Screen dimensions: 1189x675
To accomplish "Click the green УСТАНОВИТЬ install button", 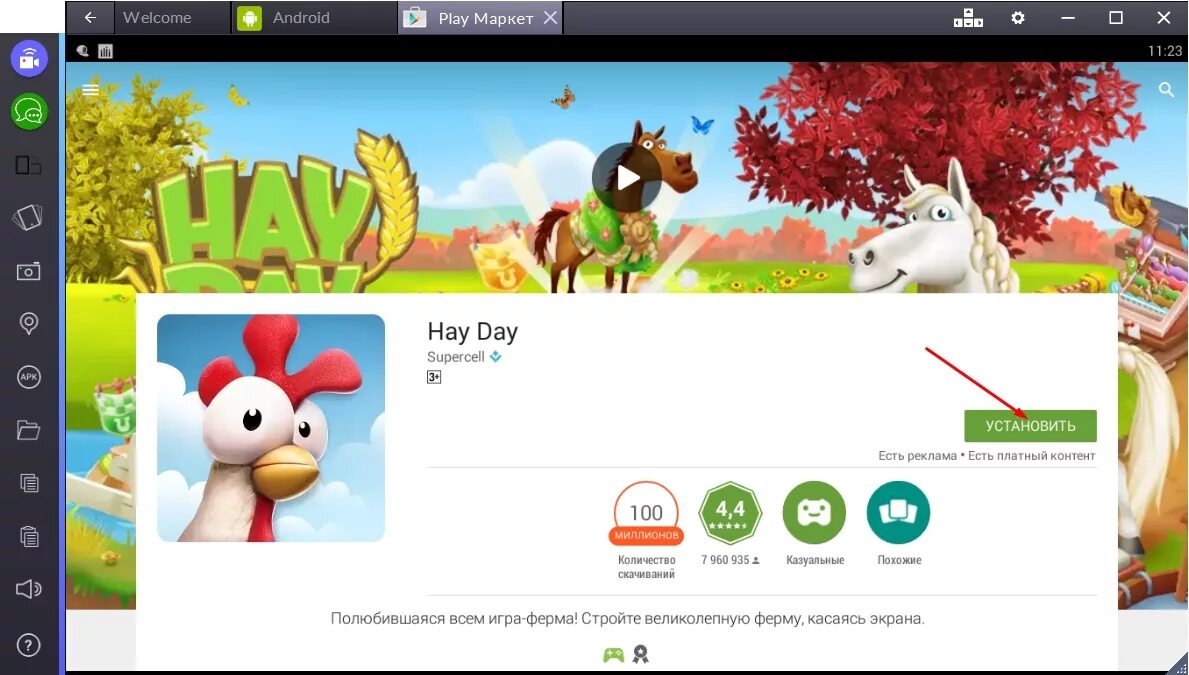I will click(x=1031, y=425).
